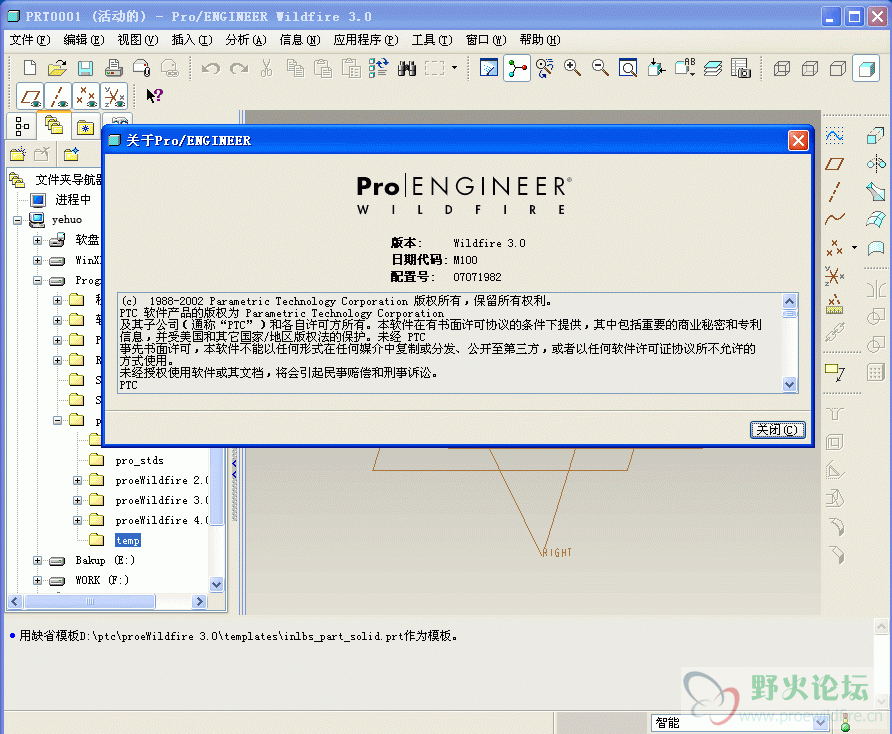The image size is (892, 734).
Task: Switch display to shaded mode
Action: 866,69
